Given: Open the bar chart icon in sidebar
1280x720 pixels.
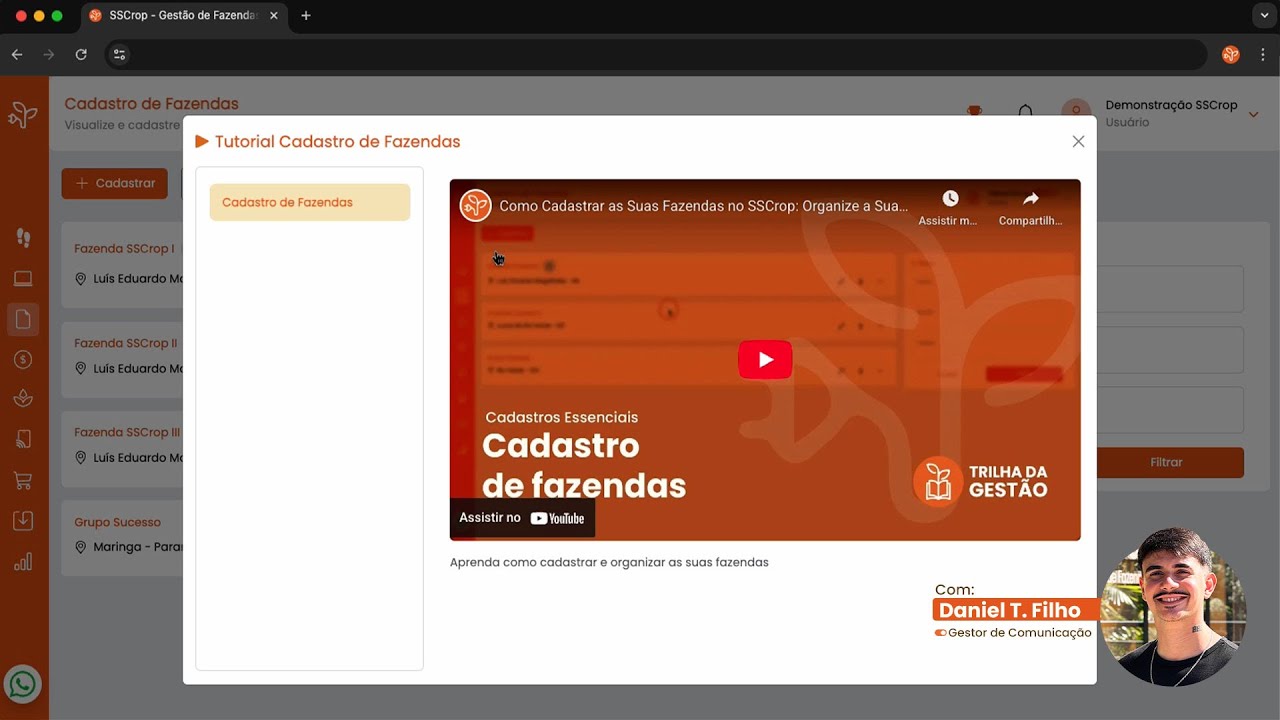Looking at the screenshot, I should point(23,562).
